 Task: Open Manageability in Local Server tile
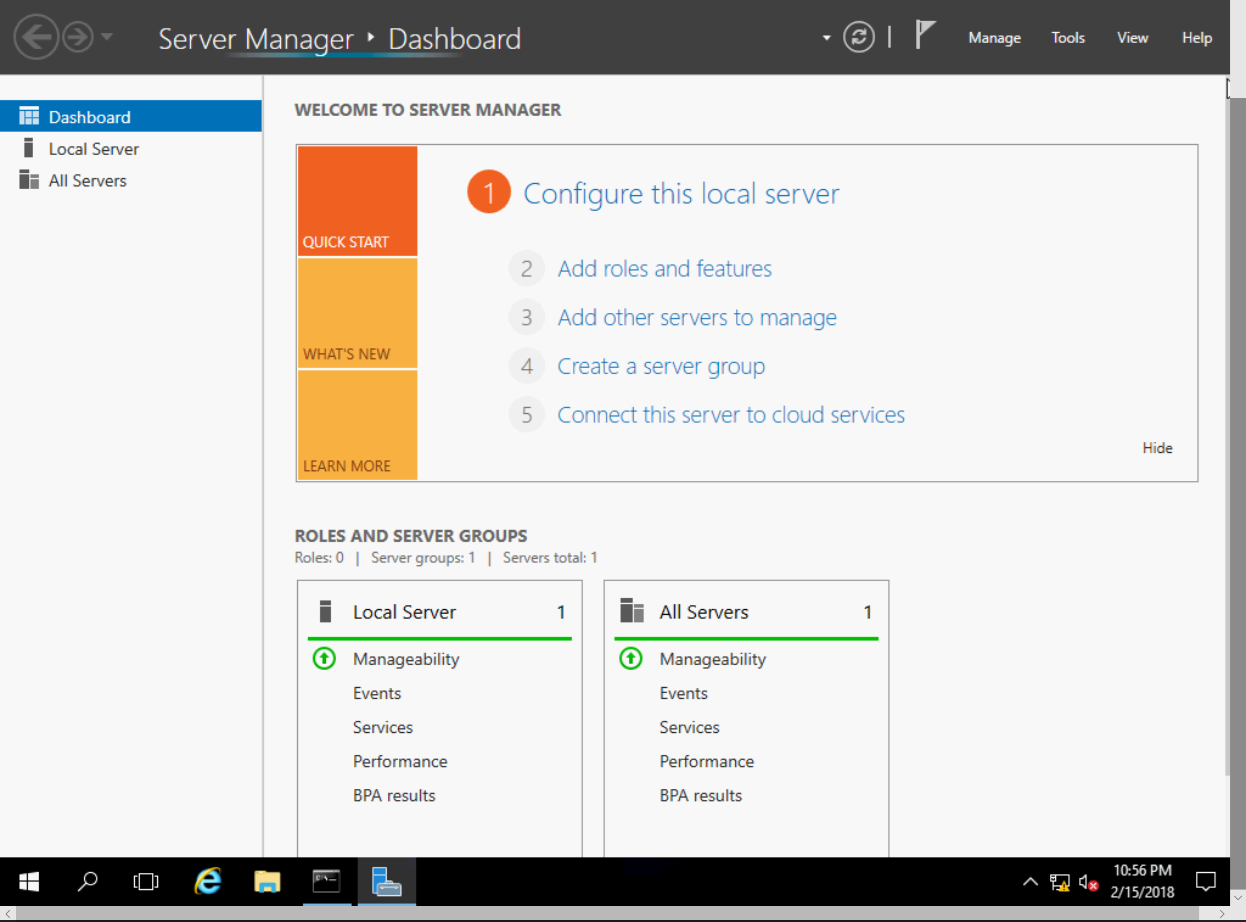[406, 659]
